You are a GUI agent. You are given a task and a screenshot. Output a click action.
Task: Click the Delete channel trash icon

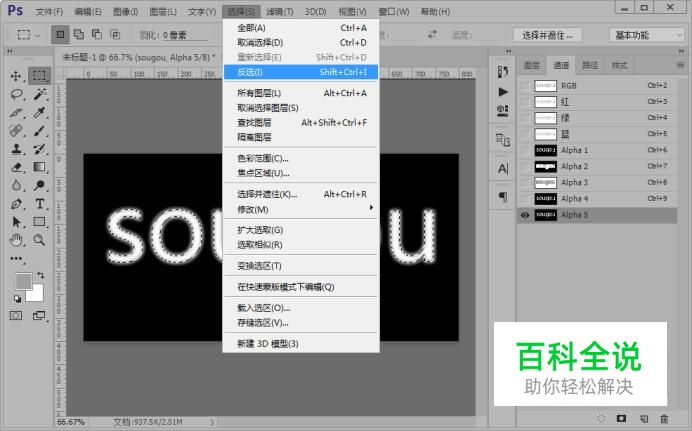click(x=664, y=418)
